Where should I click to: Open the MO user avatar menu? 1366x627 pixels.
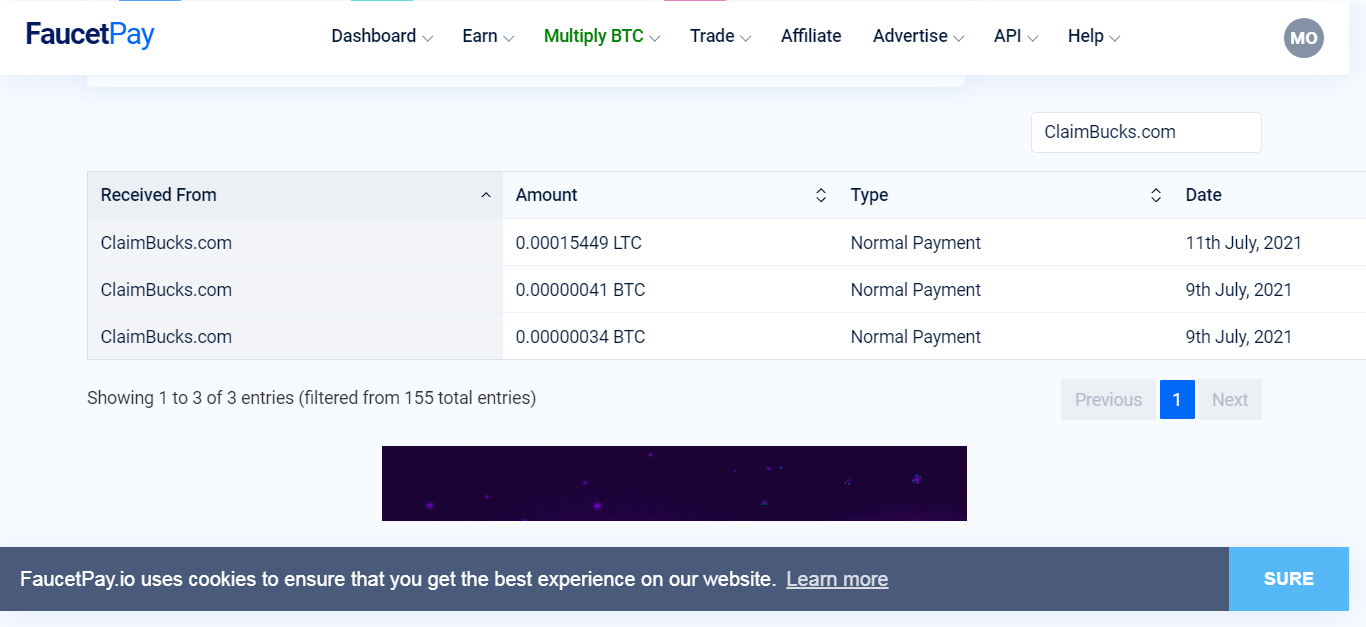pos(1303,38)
